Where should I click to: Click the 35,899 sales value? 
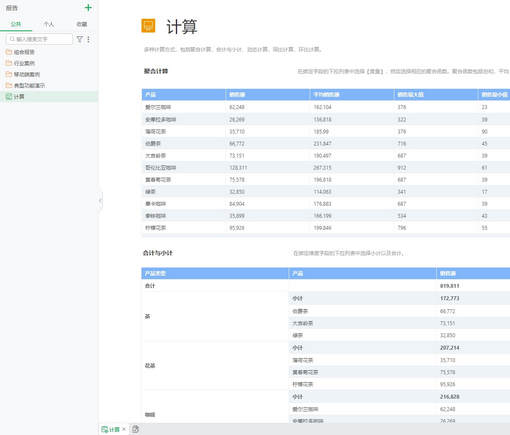click(x=237, y=216)
